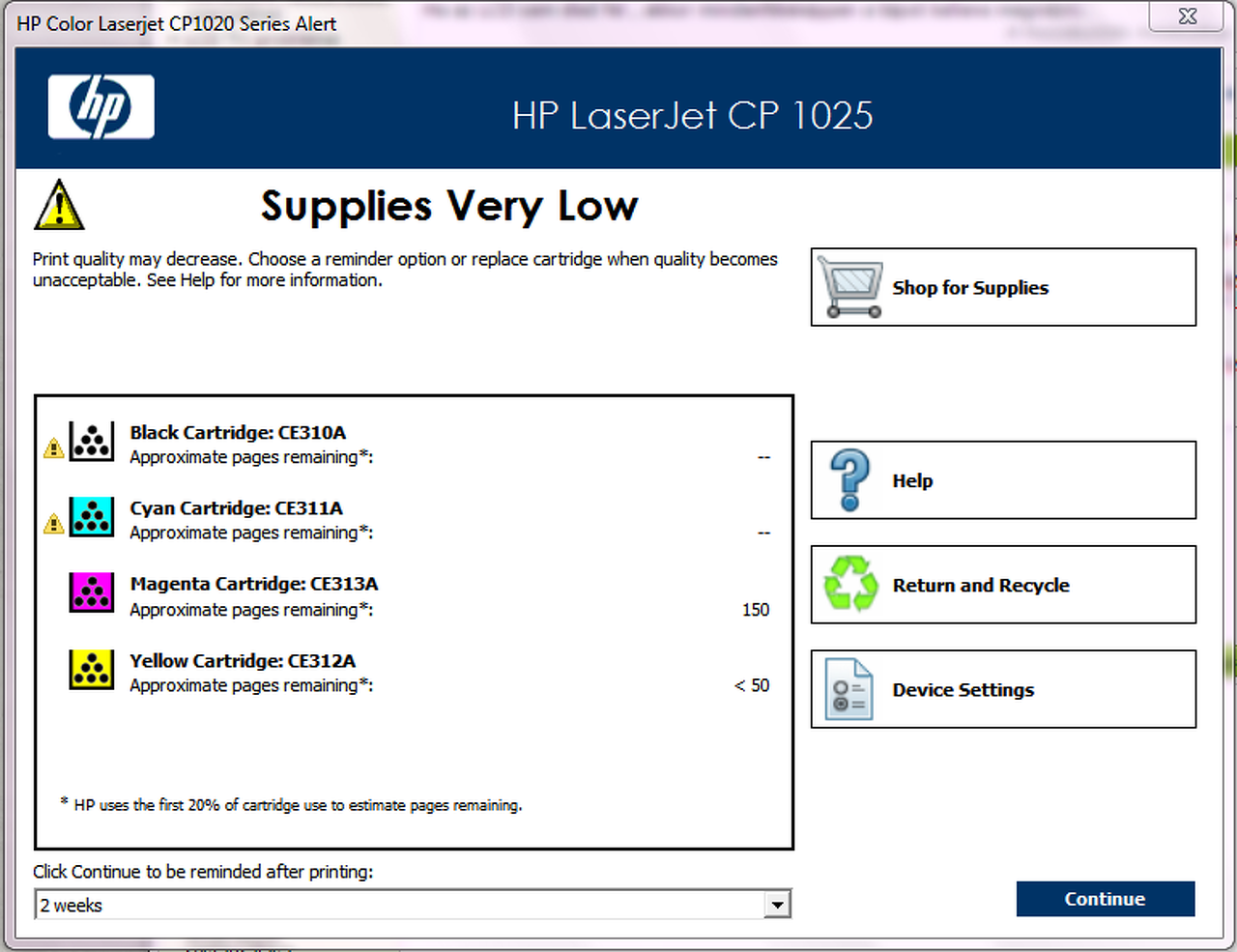Click the yellow cartridge toner icon

[x=92, y=668]
